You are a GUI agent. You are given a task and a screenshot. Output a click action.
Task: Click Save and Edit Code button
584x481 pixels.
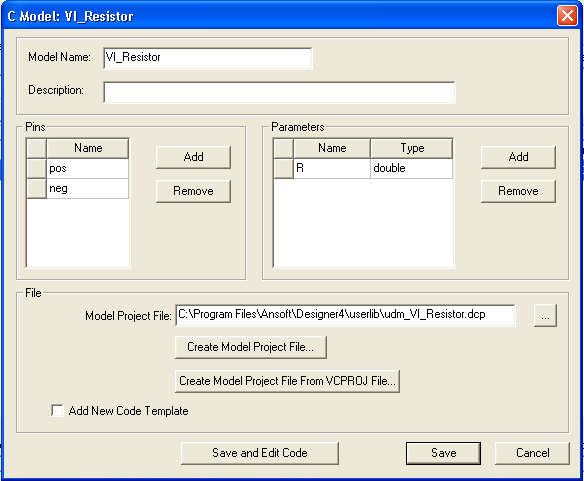click(x=260, y=453)
